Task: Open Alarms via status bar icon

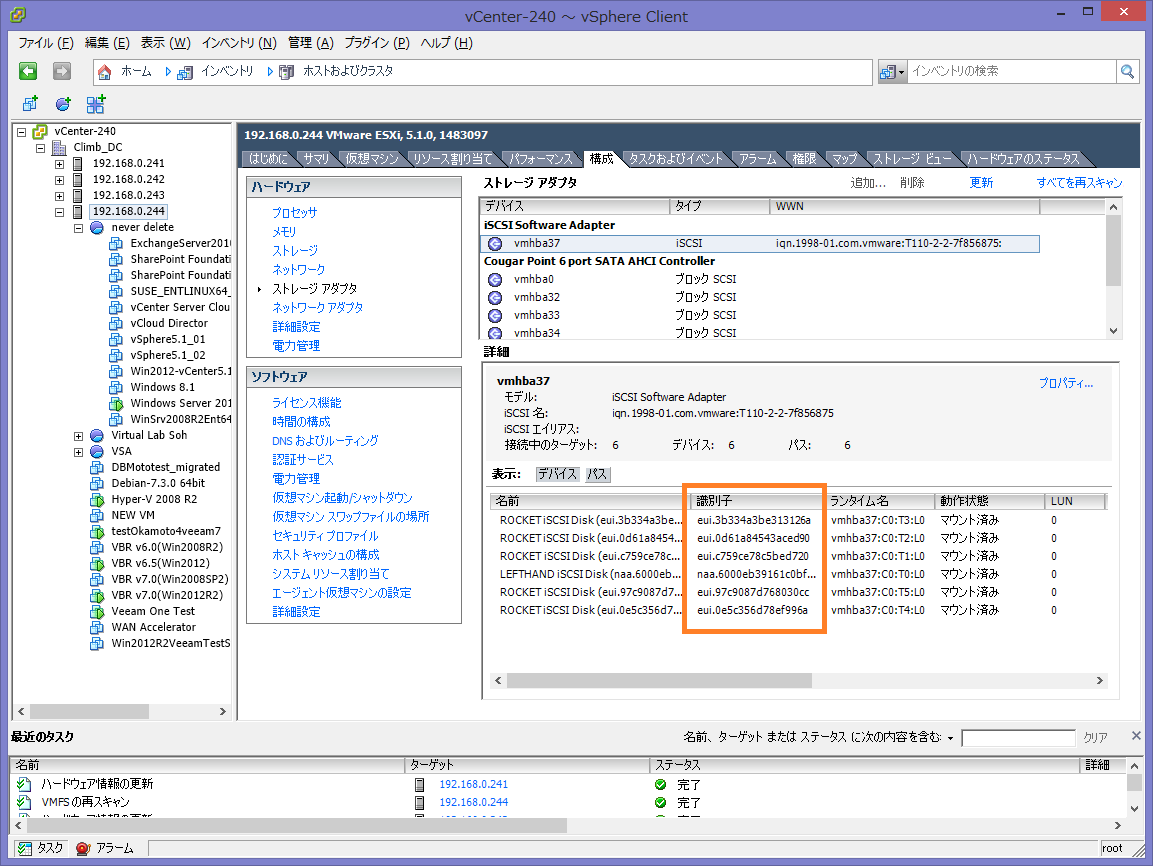Action: coord(83,848)
